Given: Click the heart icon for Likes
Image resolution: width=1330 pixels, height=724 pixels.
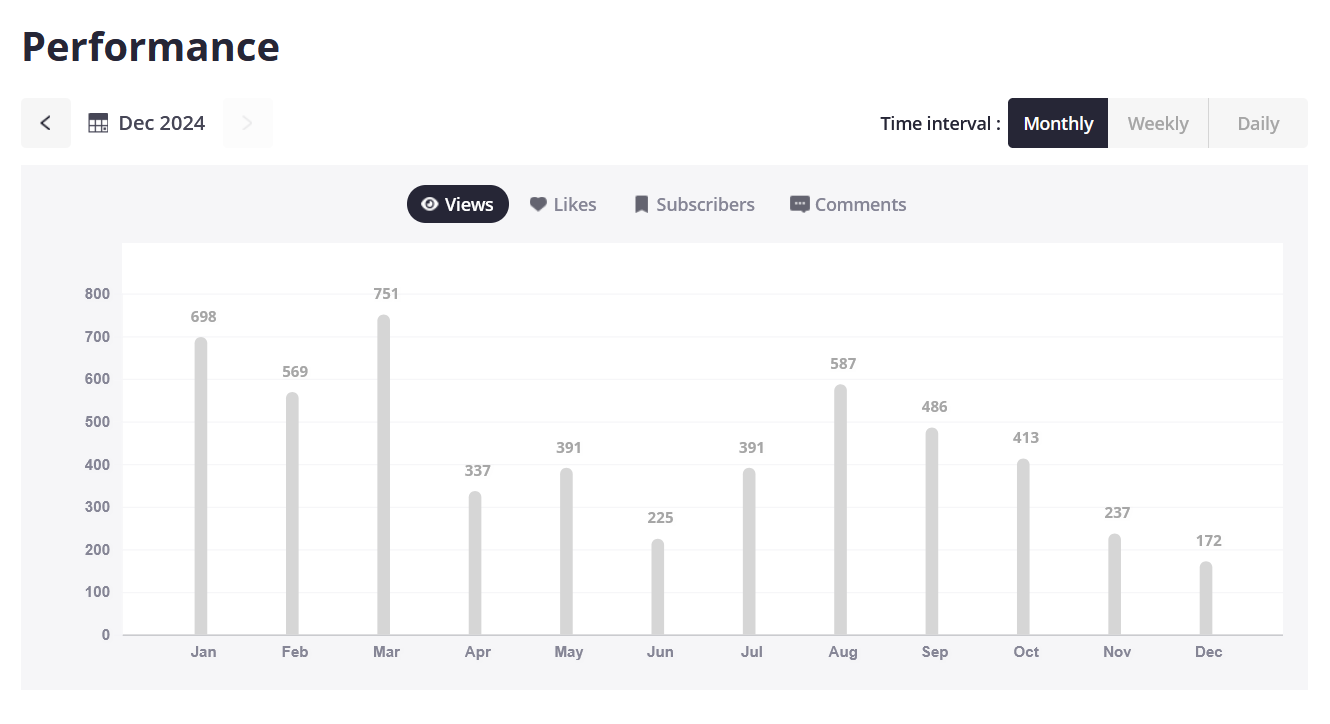Looking at the screenshot, I should tap(538, 204).
